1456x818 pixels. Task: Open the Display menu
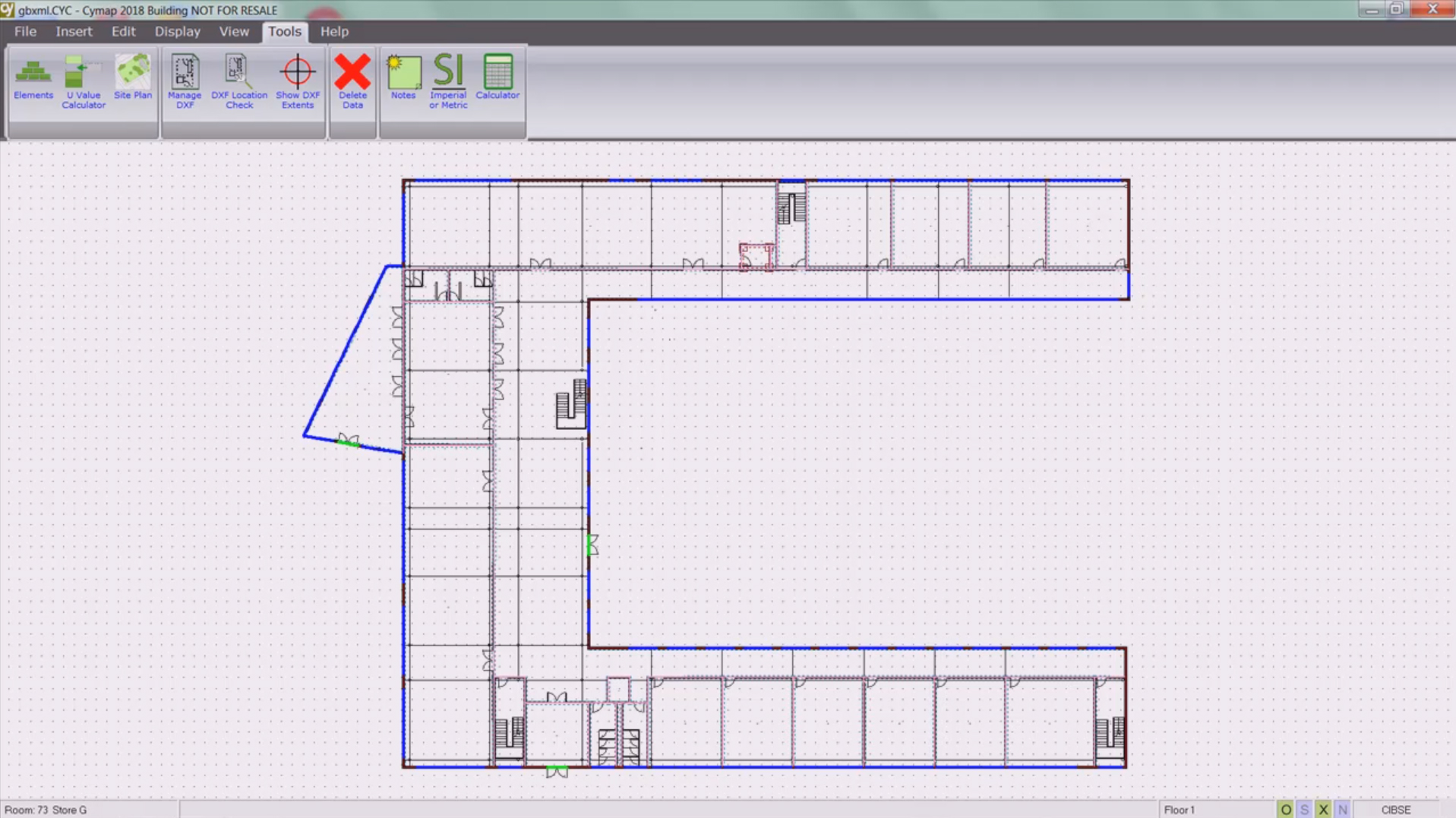(x=178, y=31)
